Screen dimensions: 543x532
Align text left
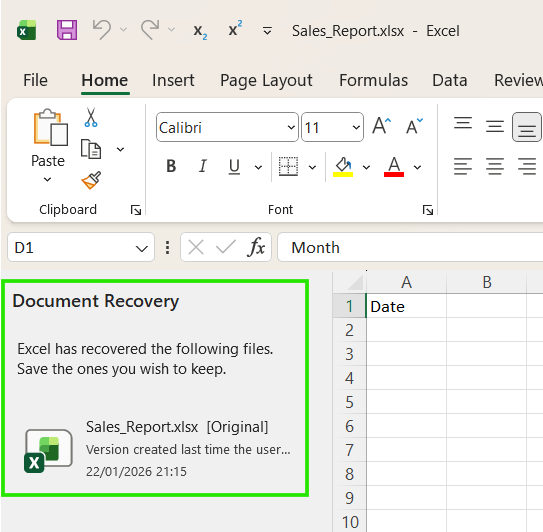coord(463,167)
